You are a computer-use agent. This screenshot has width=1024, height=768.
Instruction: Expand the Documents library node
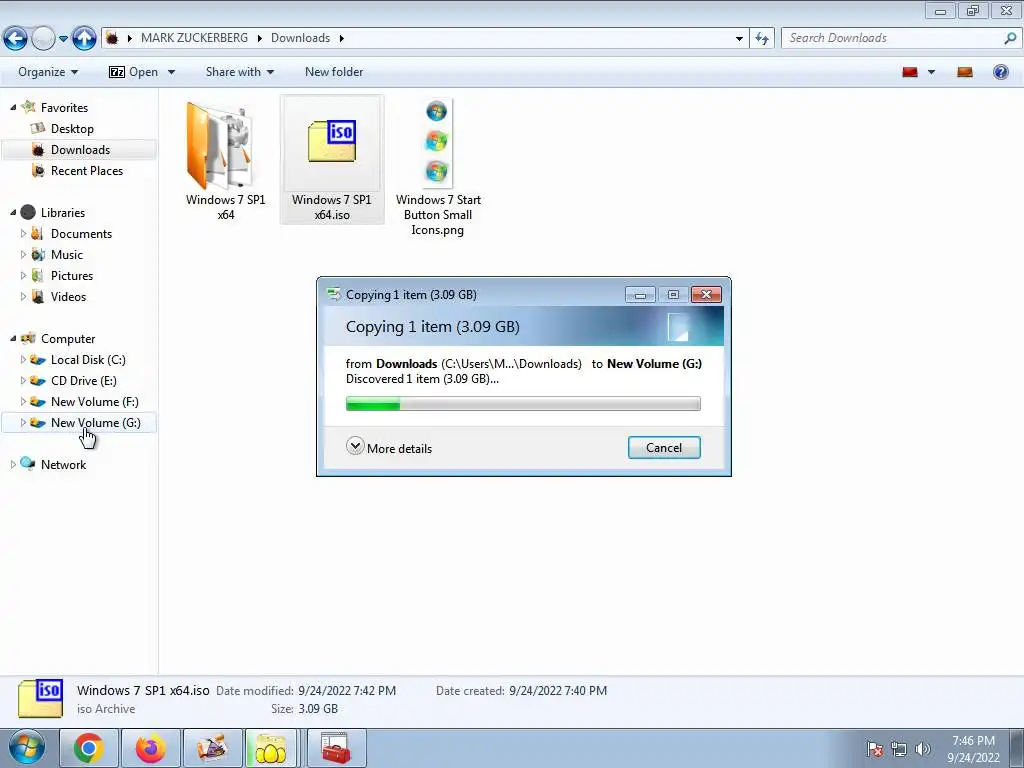[24, 233]
